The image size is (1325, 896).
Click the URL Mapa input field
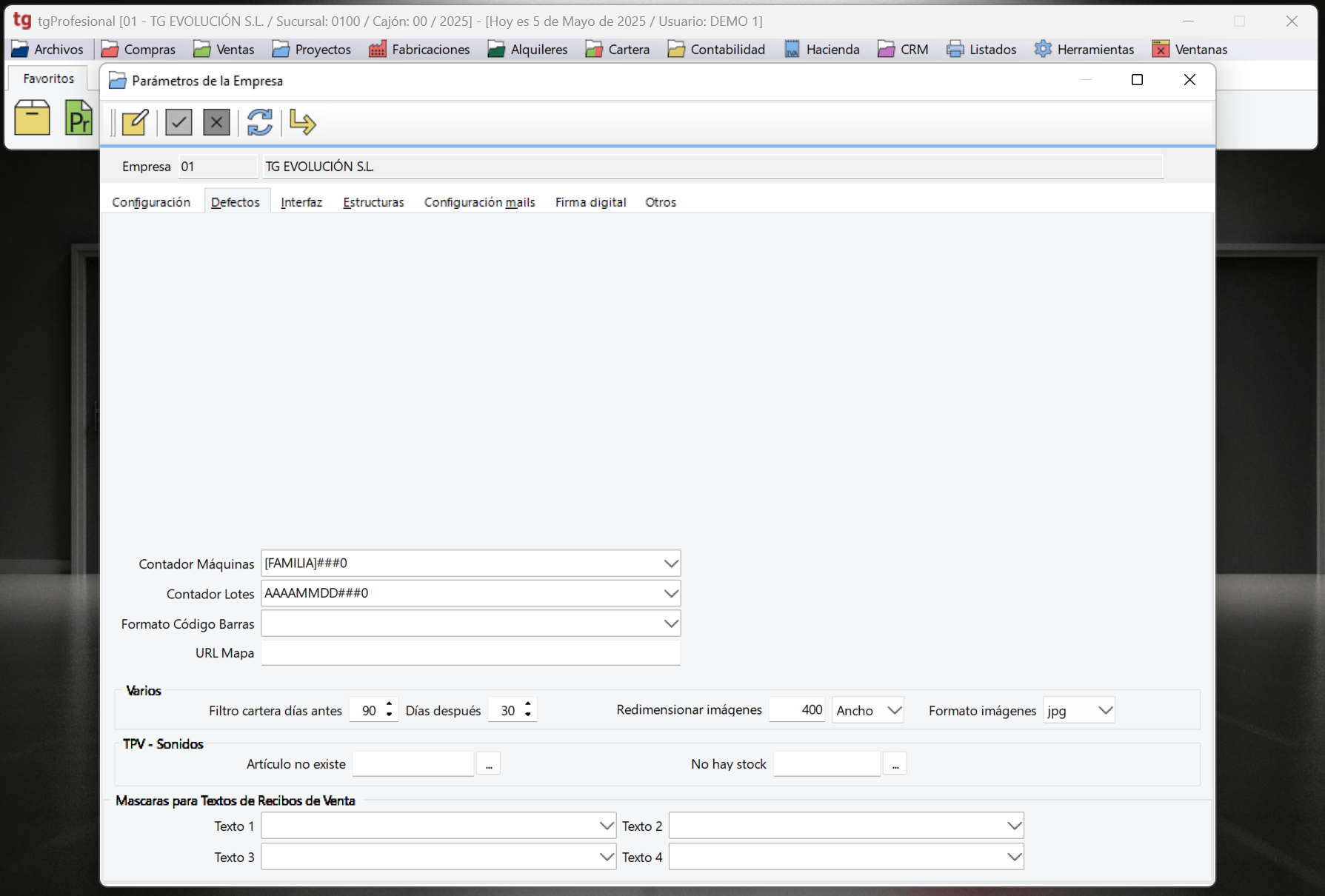(x=470, y=653)
